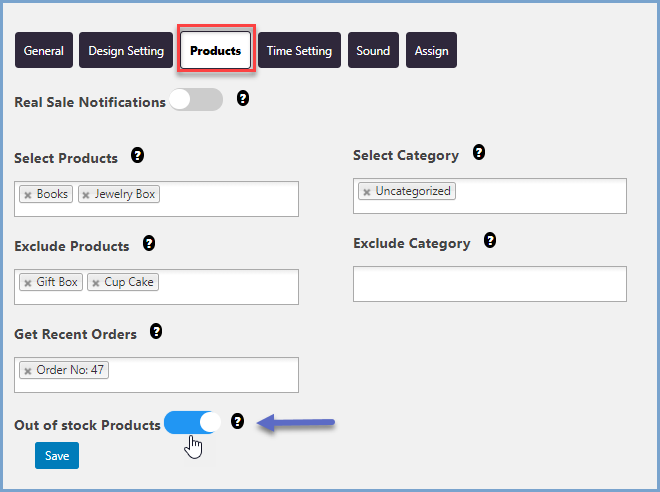Screen dimensions: 660x492
Task: Go to the Assign tab
Action: 431,51
